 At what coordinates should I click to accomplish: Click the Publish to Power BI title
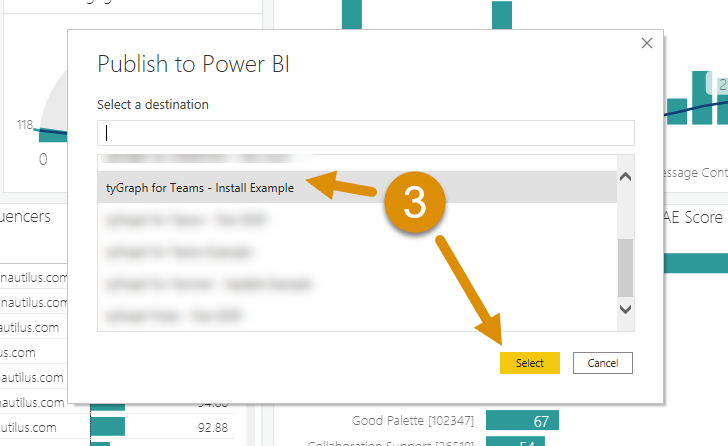coord(193,65)
